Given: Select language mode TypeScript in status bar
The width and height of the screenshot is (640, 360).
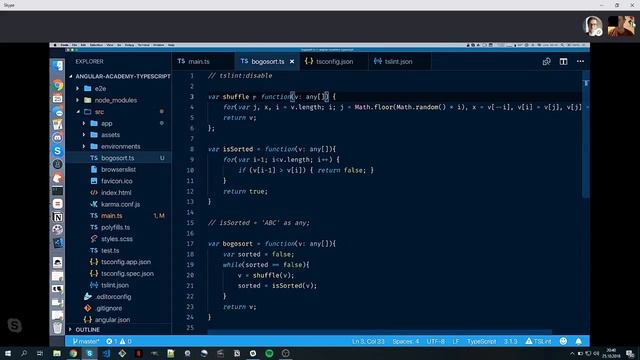Looking at the screenshot, I should pos(481,341).
